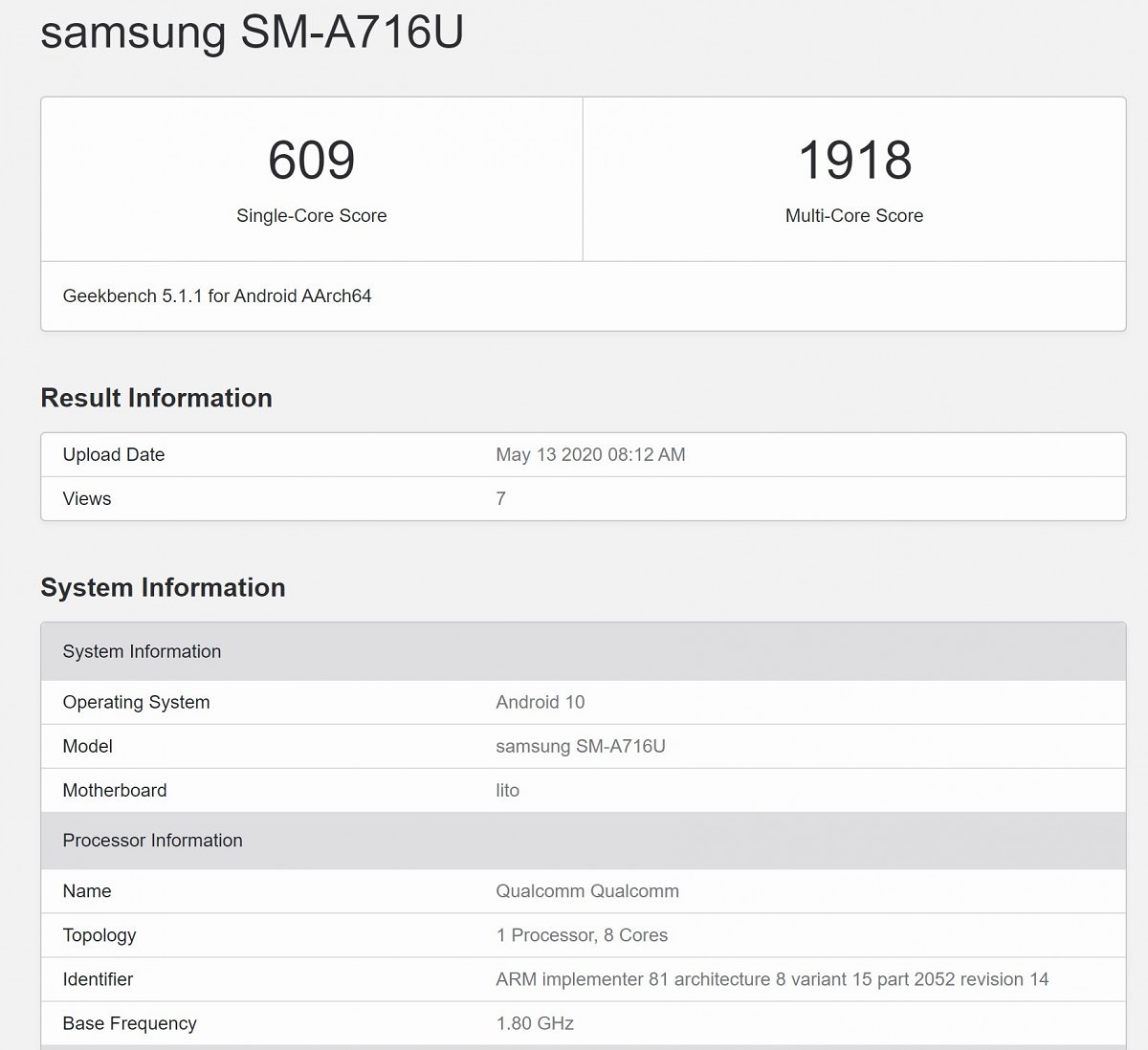Click the samsung SM-A716U page title
Viewport: 1148px width, 1050px height.
point(249,33)
